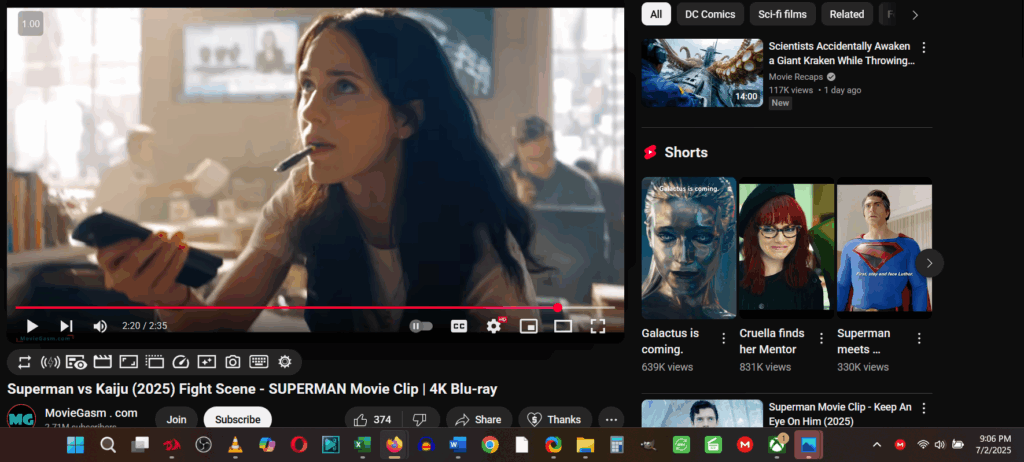The image size is (1024, 462).
Task: Toggle the autoplay switch in player
Action: pyautogui.click(x=421, y=326)
